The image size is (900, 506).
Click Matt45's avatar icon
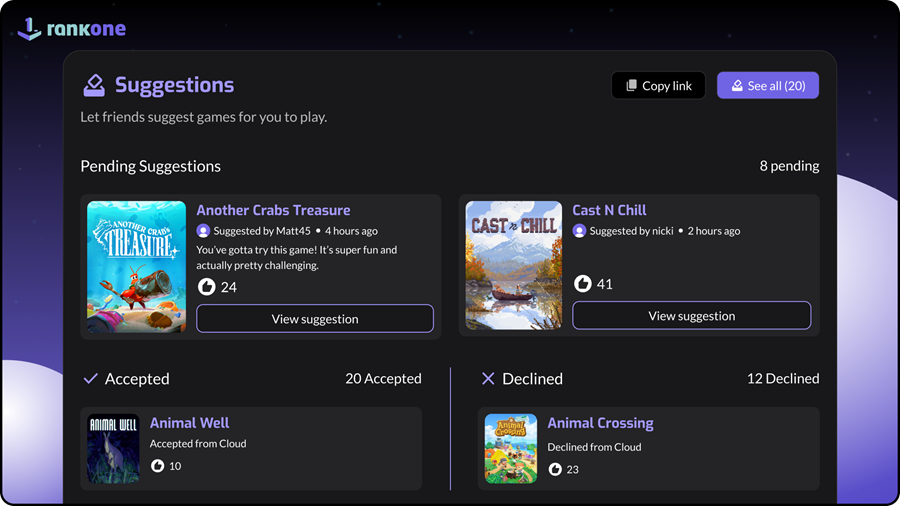click(x=203, y=231)
